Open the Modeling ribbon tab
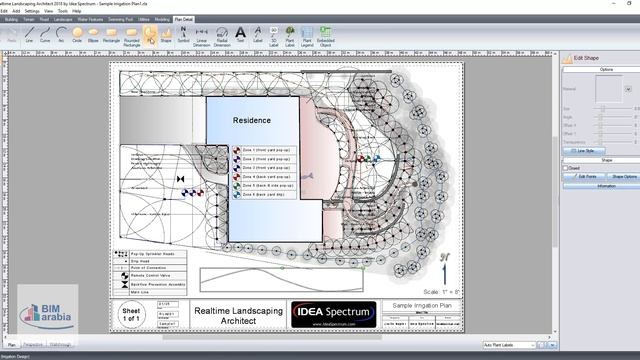Screen dimensions: 640x360 click(x=162, y=19)
